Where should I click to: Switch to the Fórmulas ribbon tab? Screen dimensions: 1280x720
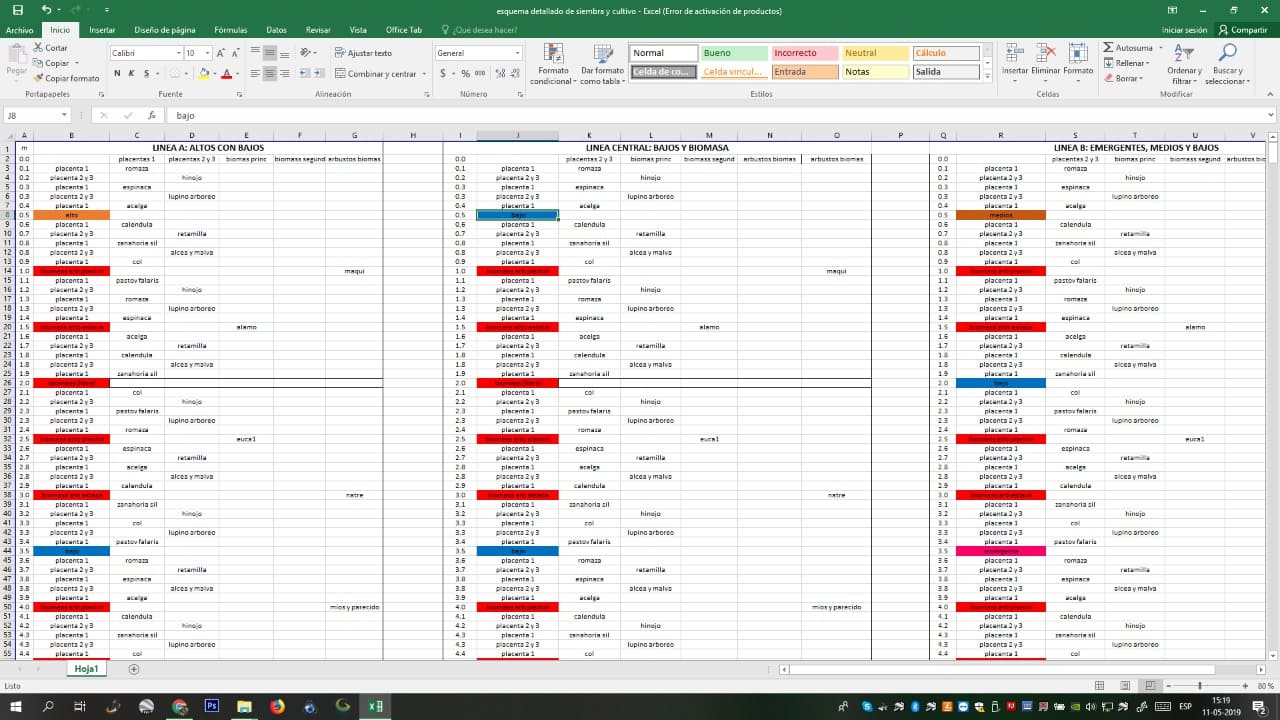[x=230, y=30]
